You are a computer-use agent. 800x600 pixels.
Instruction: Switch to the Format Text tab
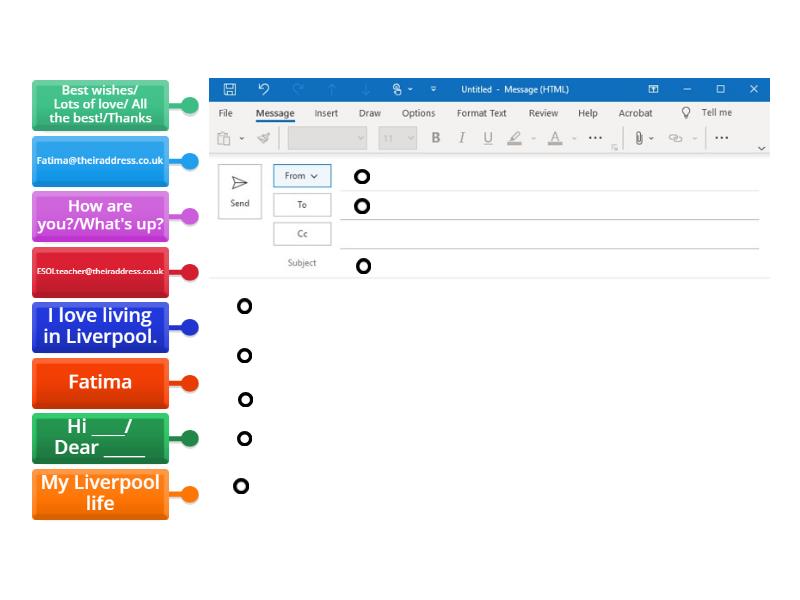(481, 113)
